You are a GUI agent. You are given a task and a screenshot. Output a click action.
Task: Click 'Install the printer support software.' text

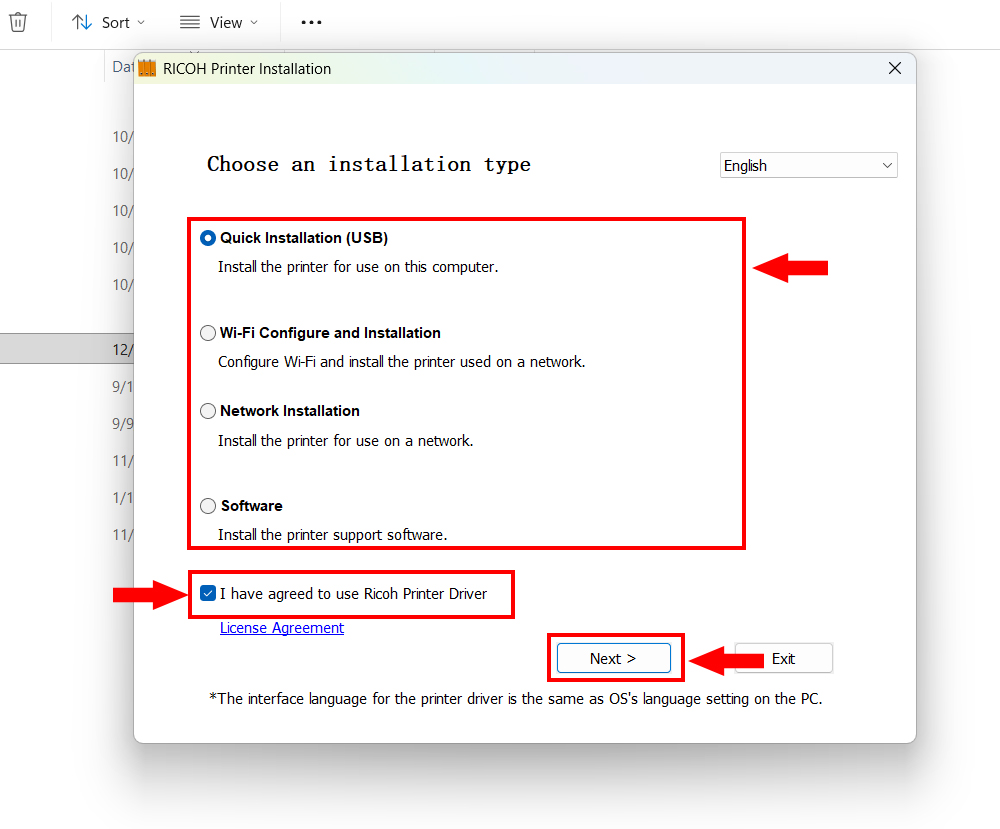tap(332, 534)
